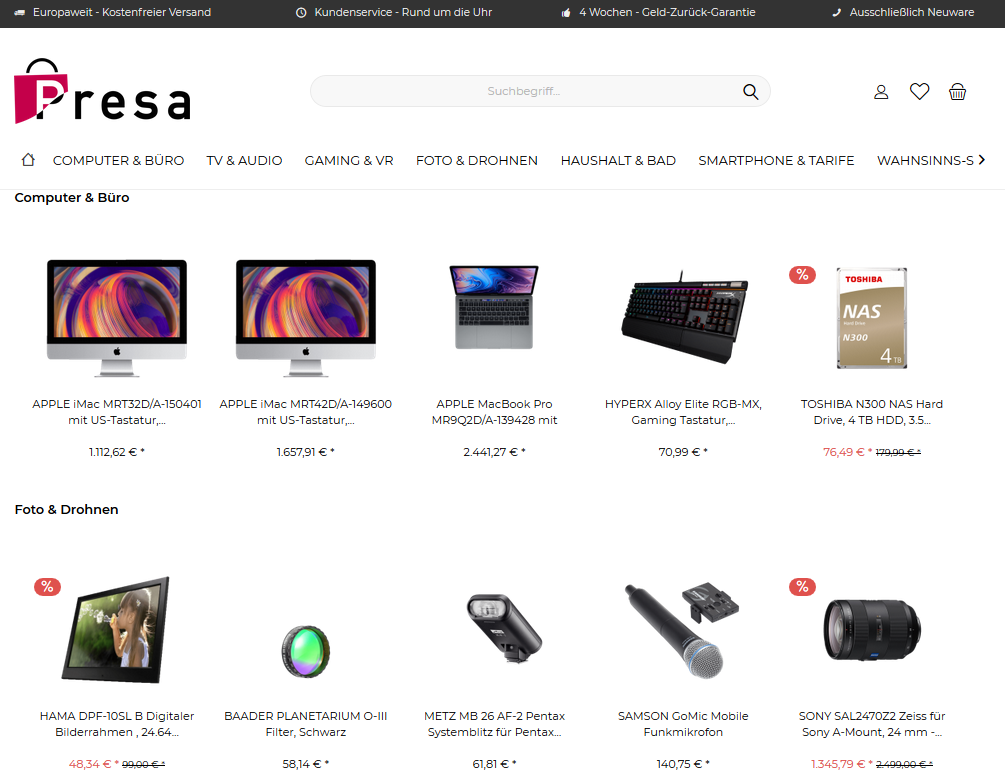
Task: Click the home icon in navigation
Action: tap(28, 160)
